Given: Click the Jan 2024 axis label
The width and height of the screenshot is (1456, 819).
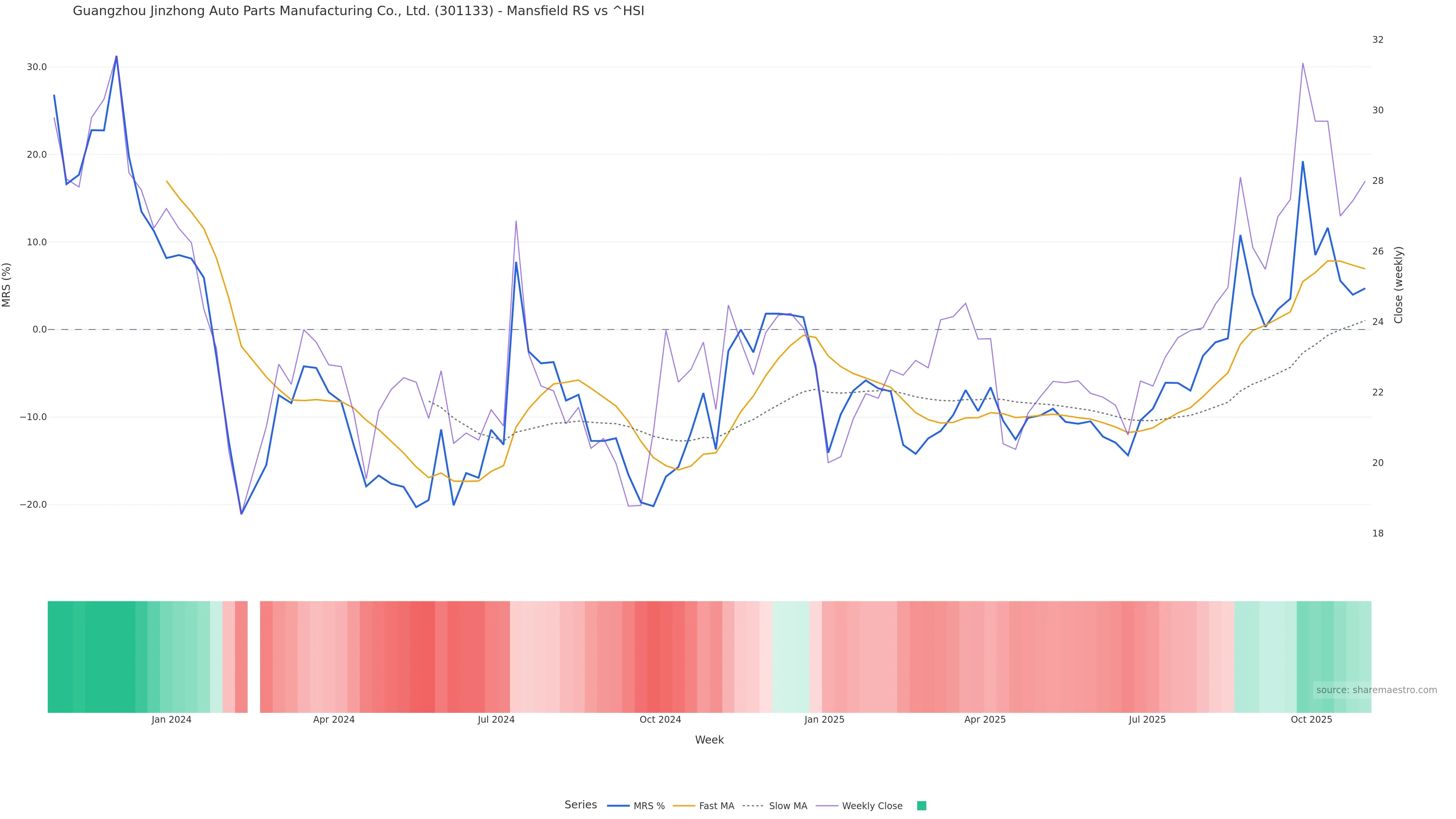Looking at the screenshot, I should pos(171,720).
